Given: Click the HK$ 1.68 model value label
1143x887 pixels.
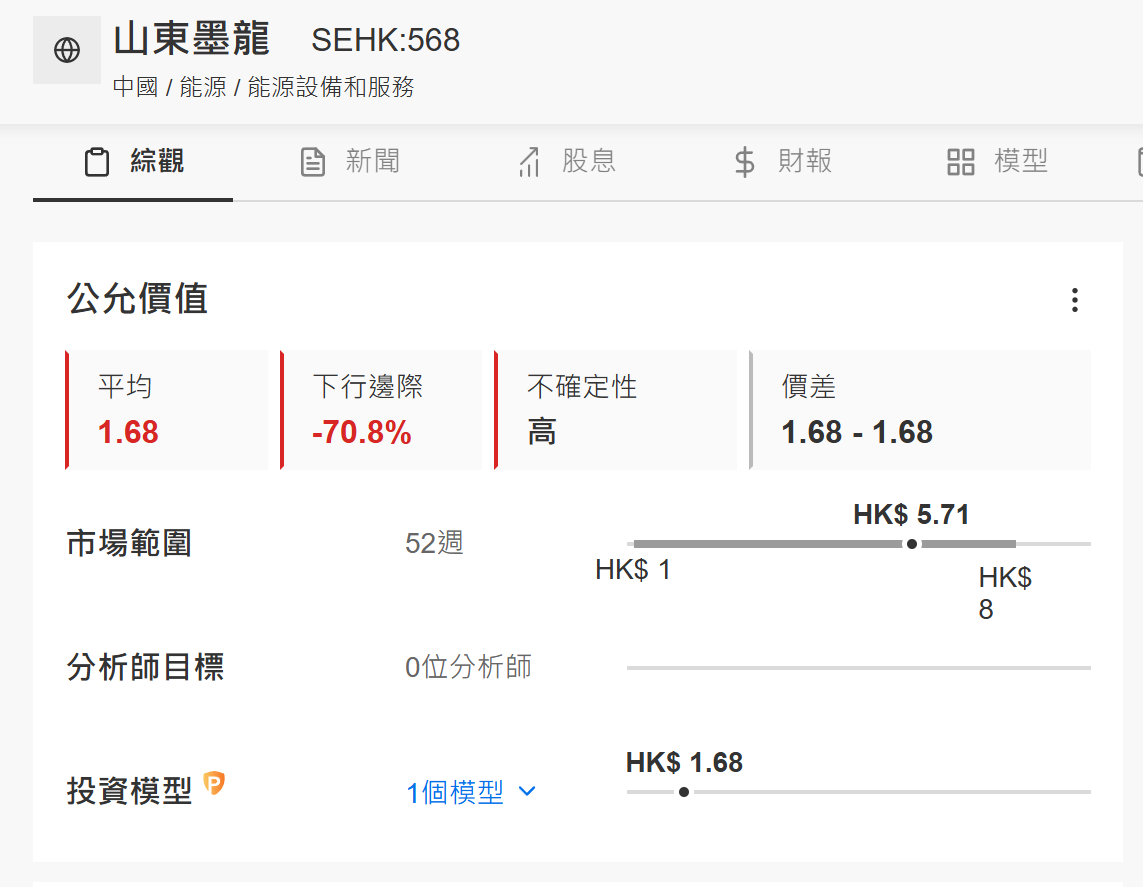Looking at the screenshot, I should click(684, 762).
